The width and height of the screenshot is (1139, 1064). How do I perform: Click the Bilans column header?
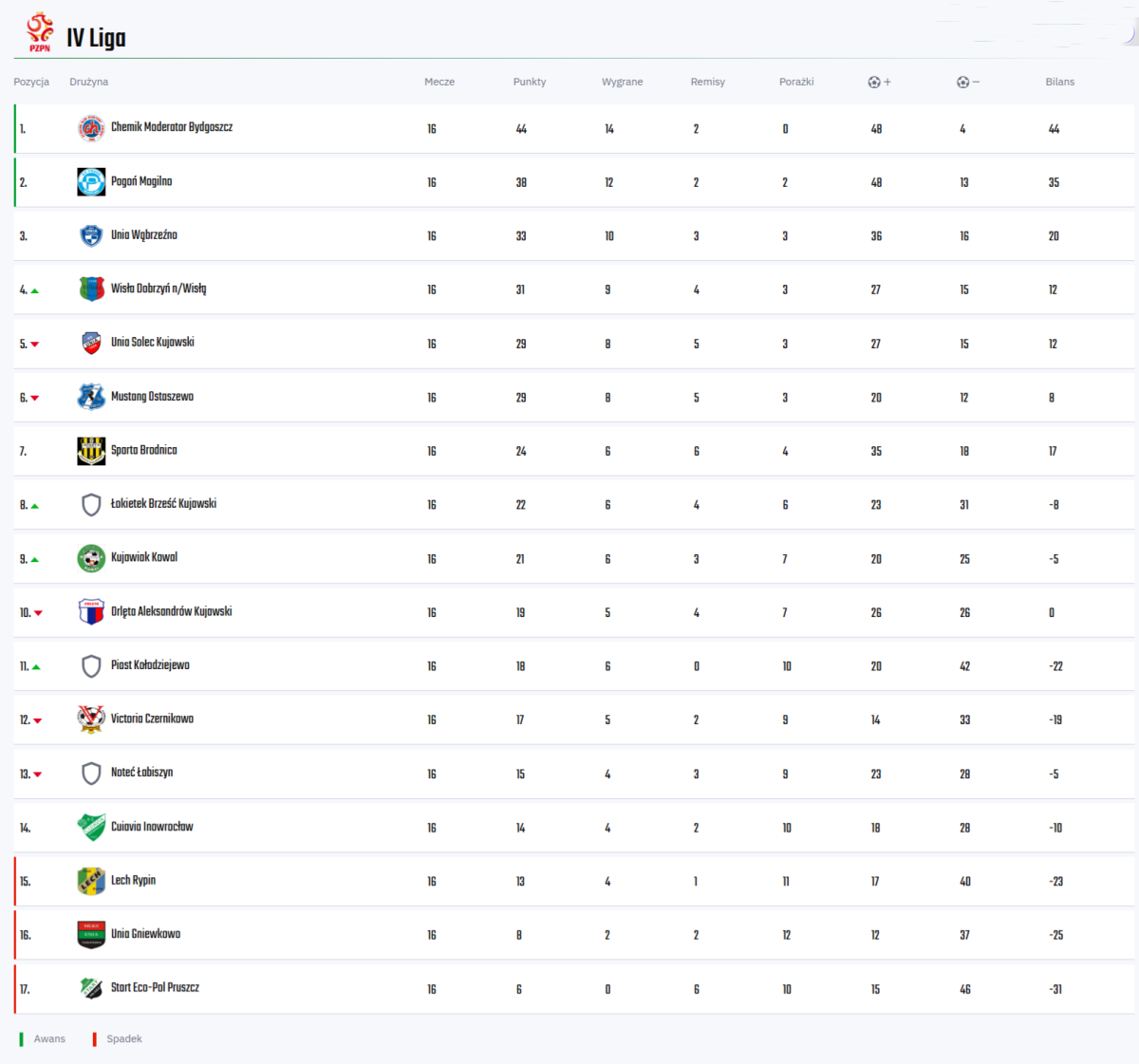pyautogui.click(x=1059, y=83)
